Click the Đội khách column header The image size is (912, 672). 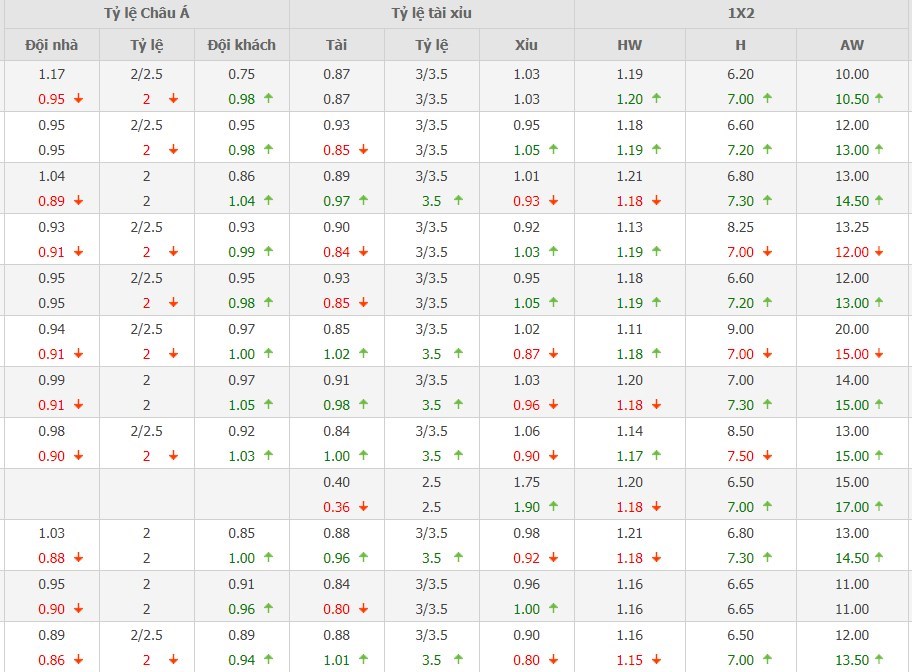pyautogui.click(x=242, y=45)
